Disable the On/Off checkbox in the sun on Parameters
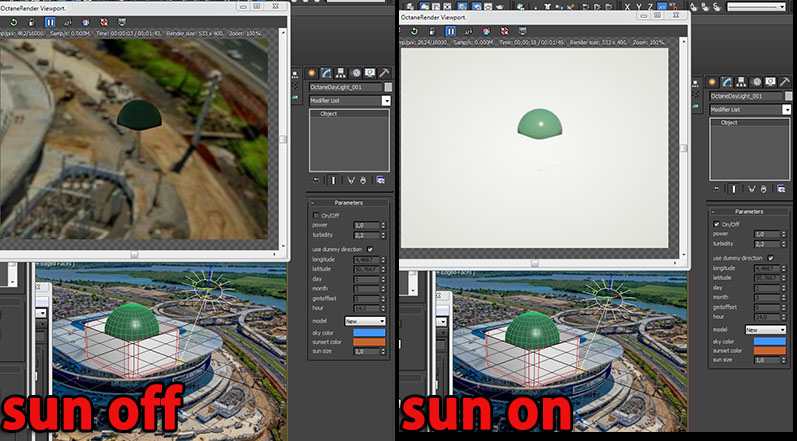This screenshot has width=797, height=441. pyautogui.click(x=717, y=224)
